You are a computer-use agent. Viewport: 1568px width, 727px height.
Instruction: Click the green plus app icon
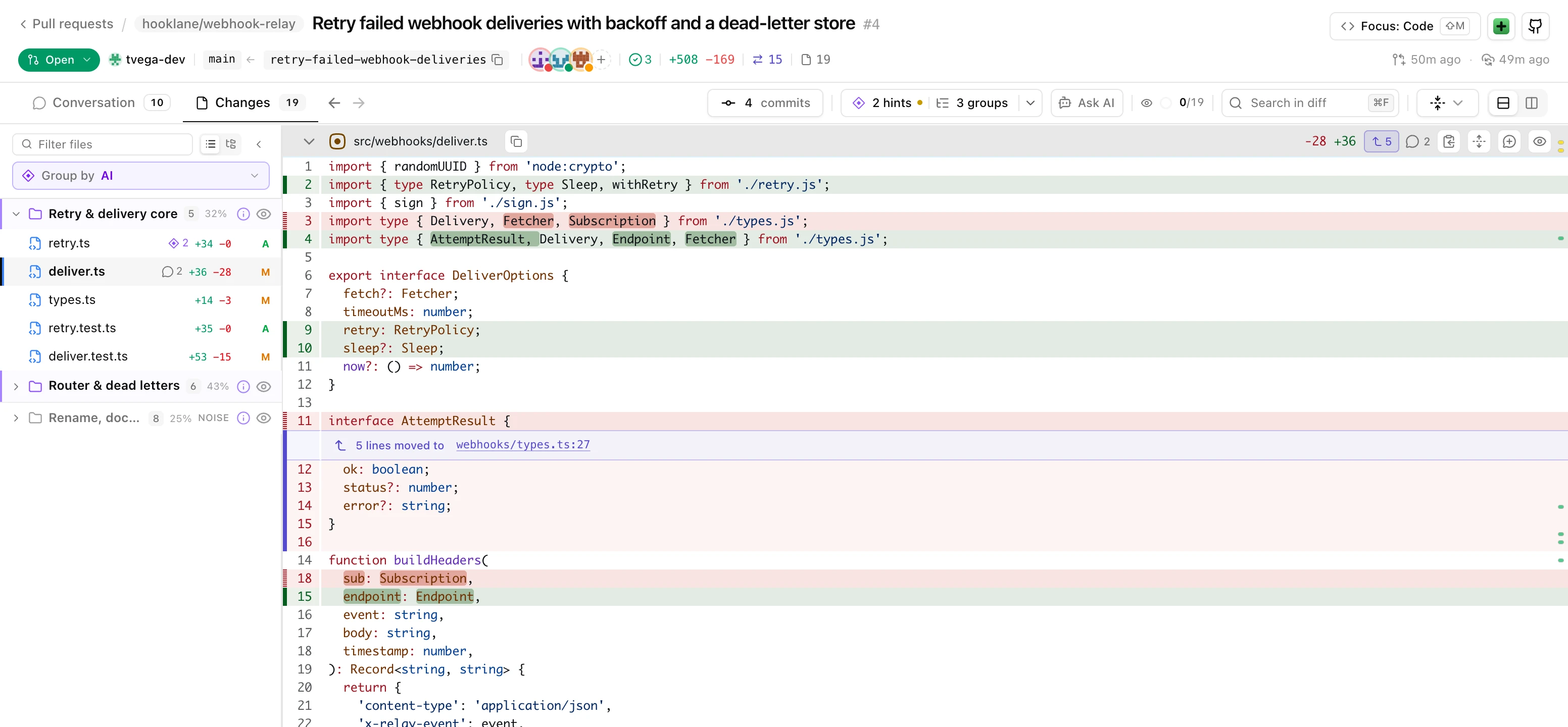1500,26
